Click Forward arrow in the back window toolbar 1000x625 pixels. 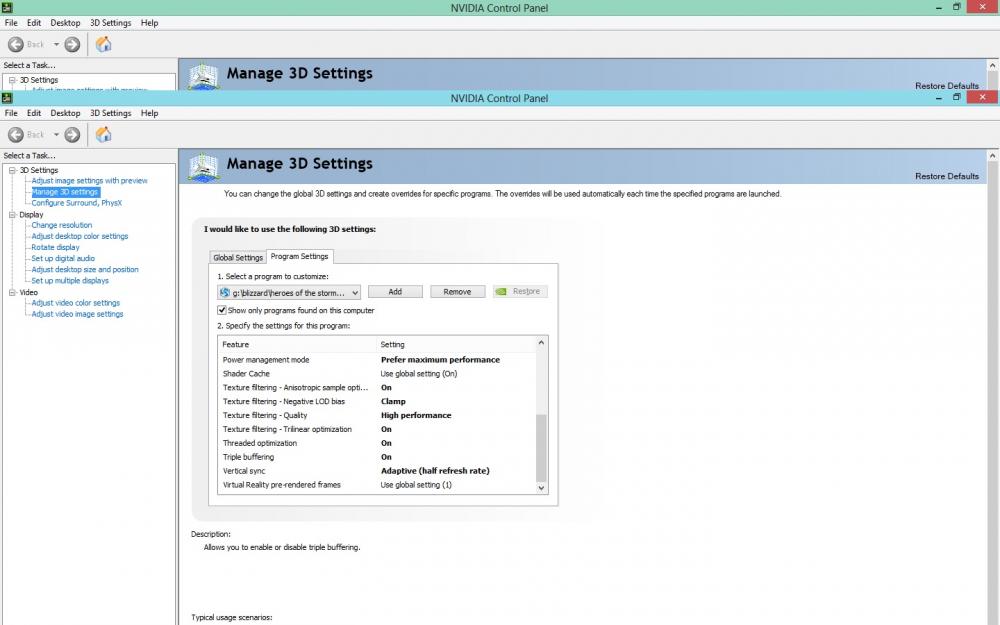pyautogui.click(x=72, y=44)
